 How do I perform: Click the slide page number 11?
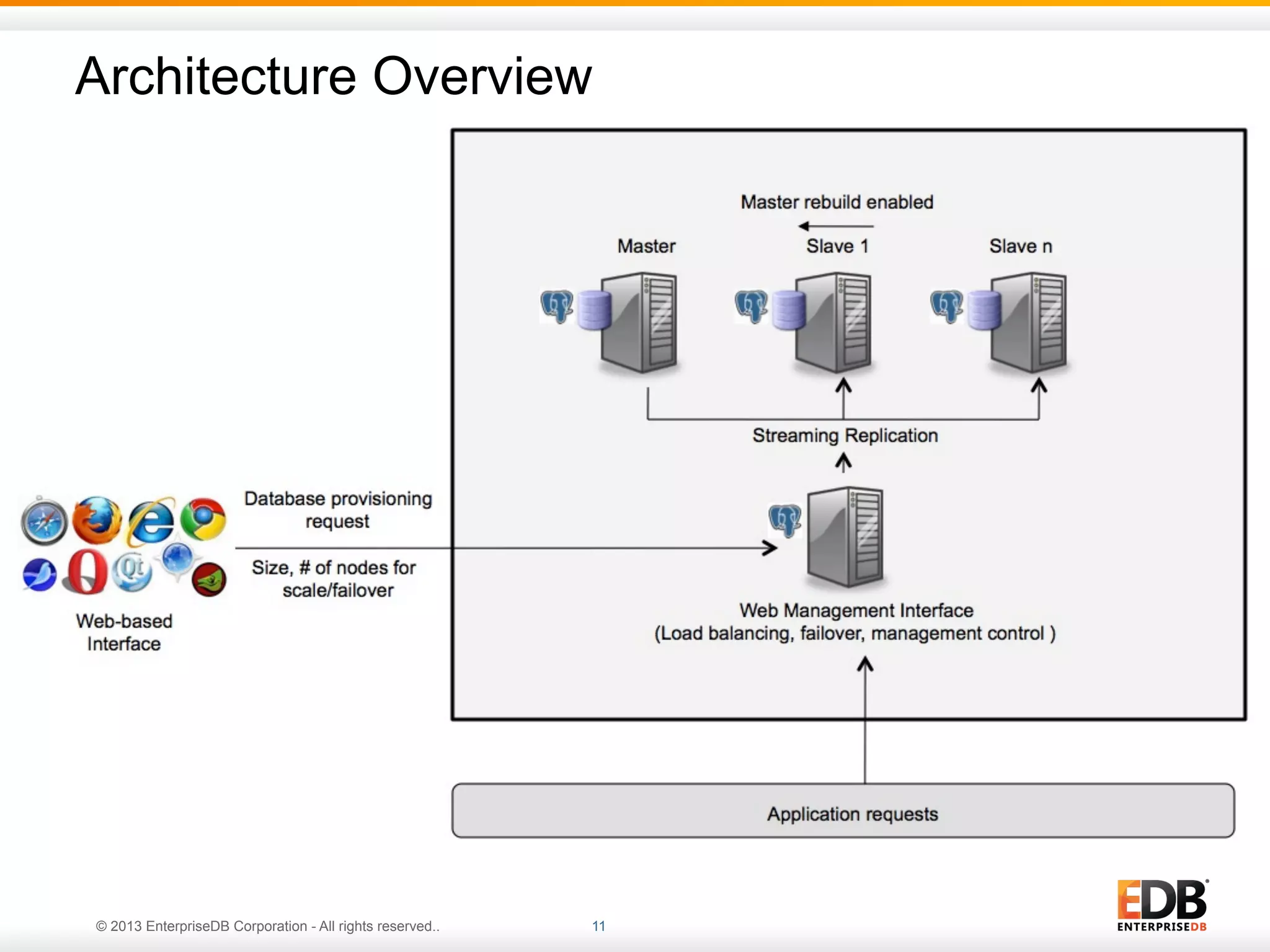tap(598, 926)
